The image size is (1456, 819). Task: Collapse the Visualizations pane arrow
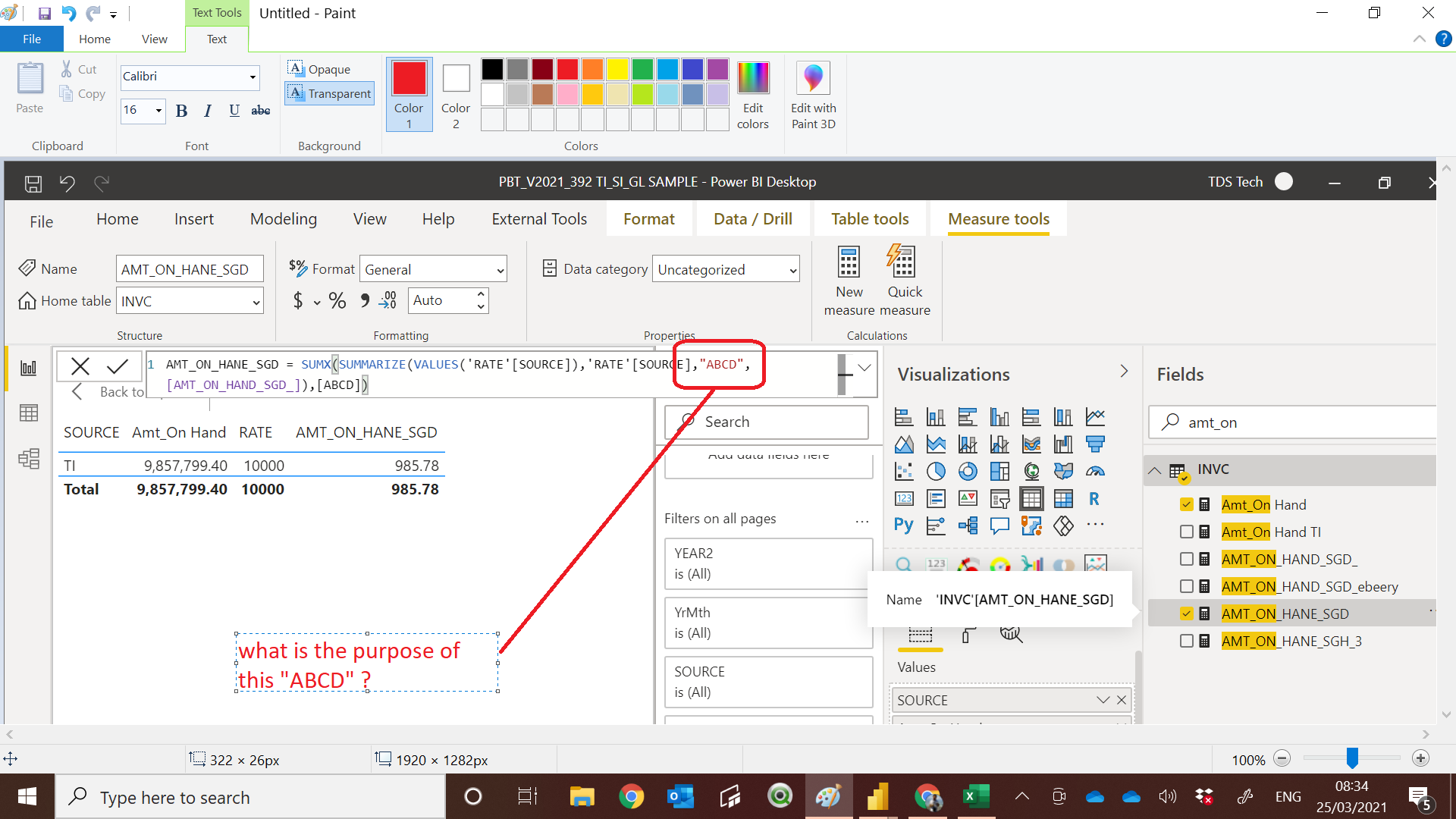(x=1124, y=372)
